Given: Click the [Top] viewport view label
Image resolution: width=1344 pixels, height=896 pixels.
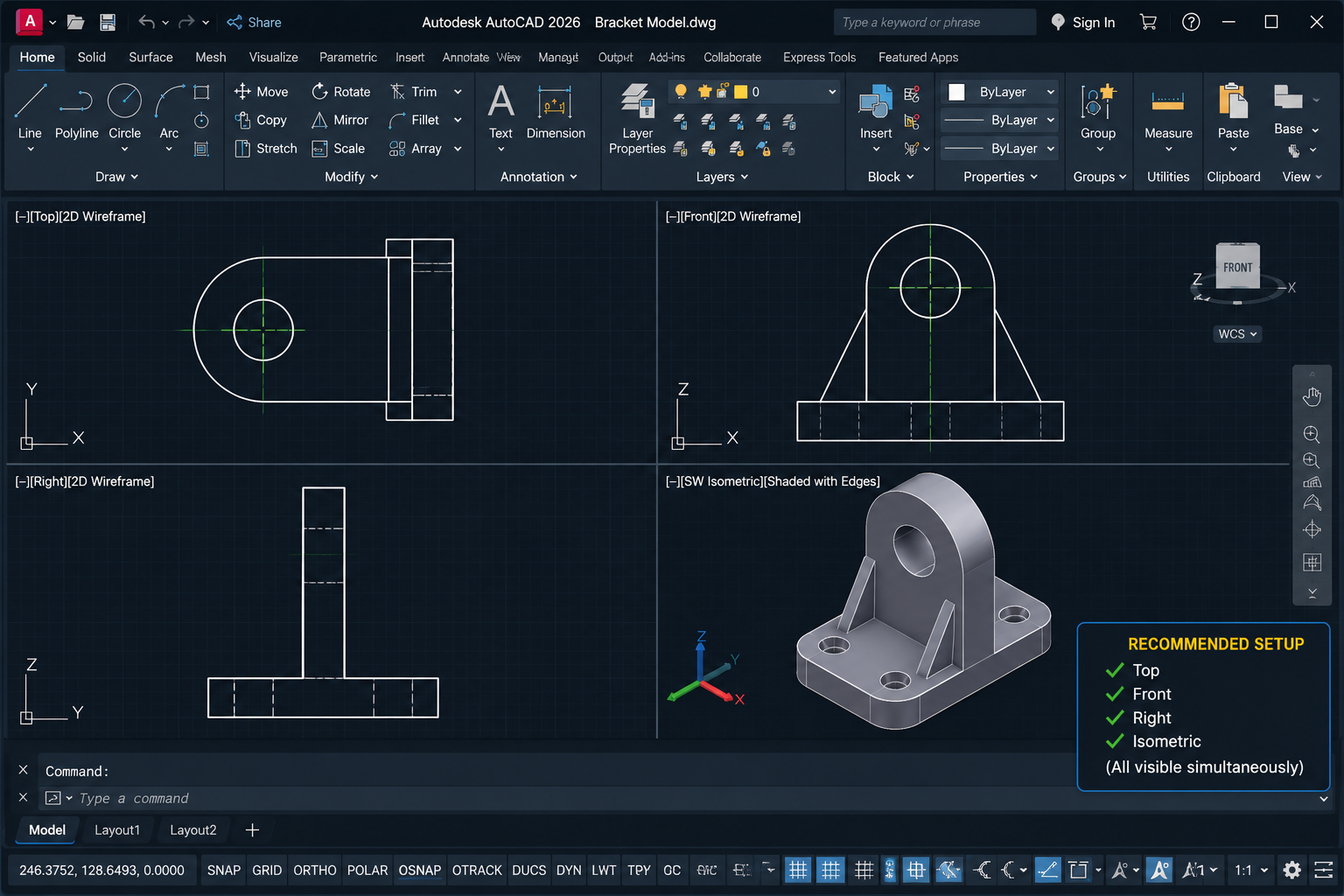Looking at the screenshot, I should point(44,216).
